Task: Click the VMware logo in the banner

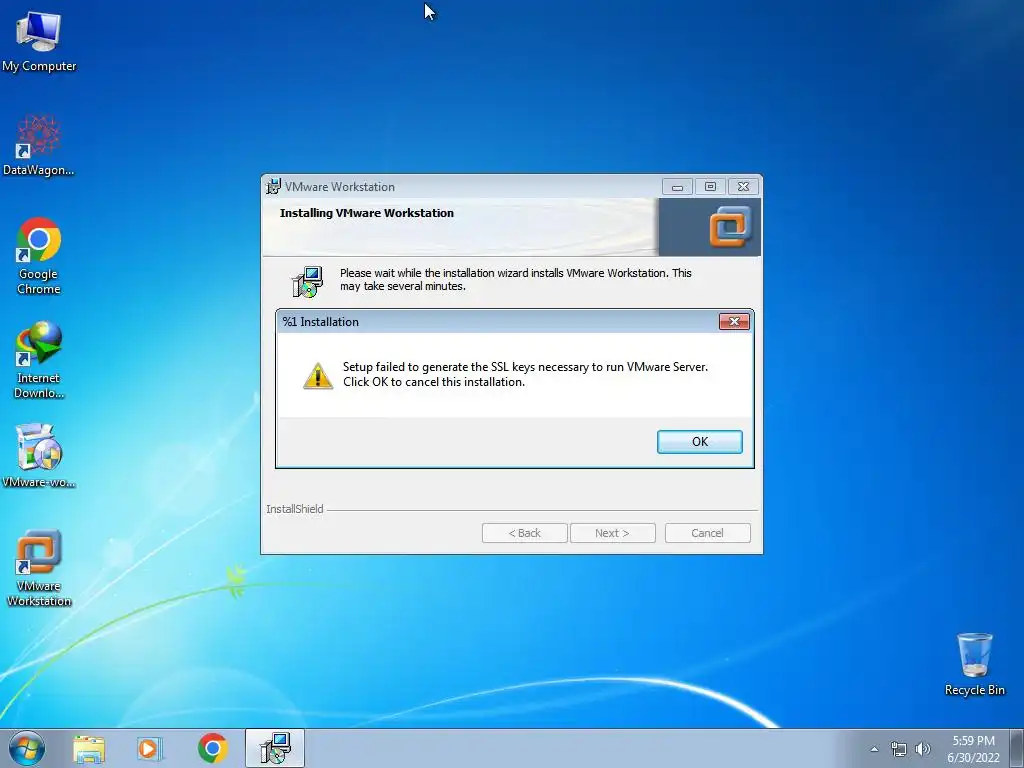Action: pyautogui.click(x=730, y=227)
